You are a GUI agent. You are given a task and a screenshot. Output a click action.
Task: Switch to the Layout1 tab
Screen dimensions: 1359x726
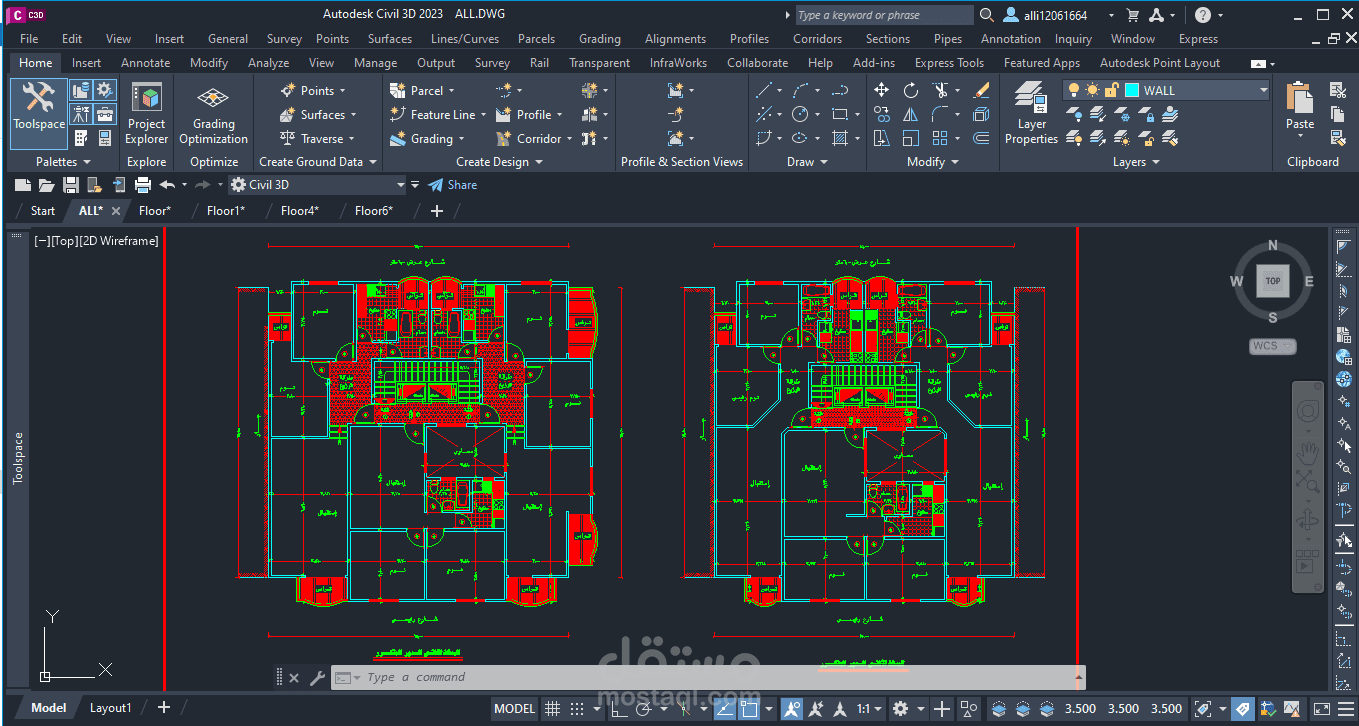coord(111,708)
